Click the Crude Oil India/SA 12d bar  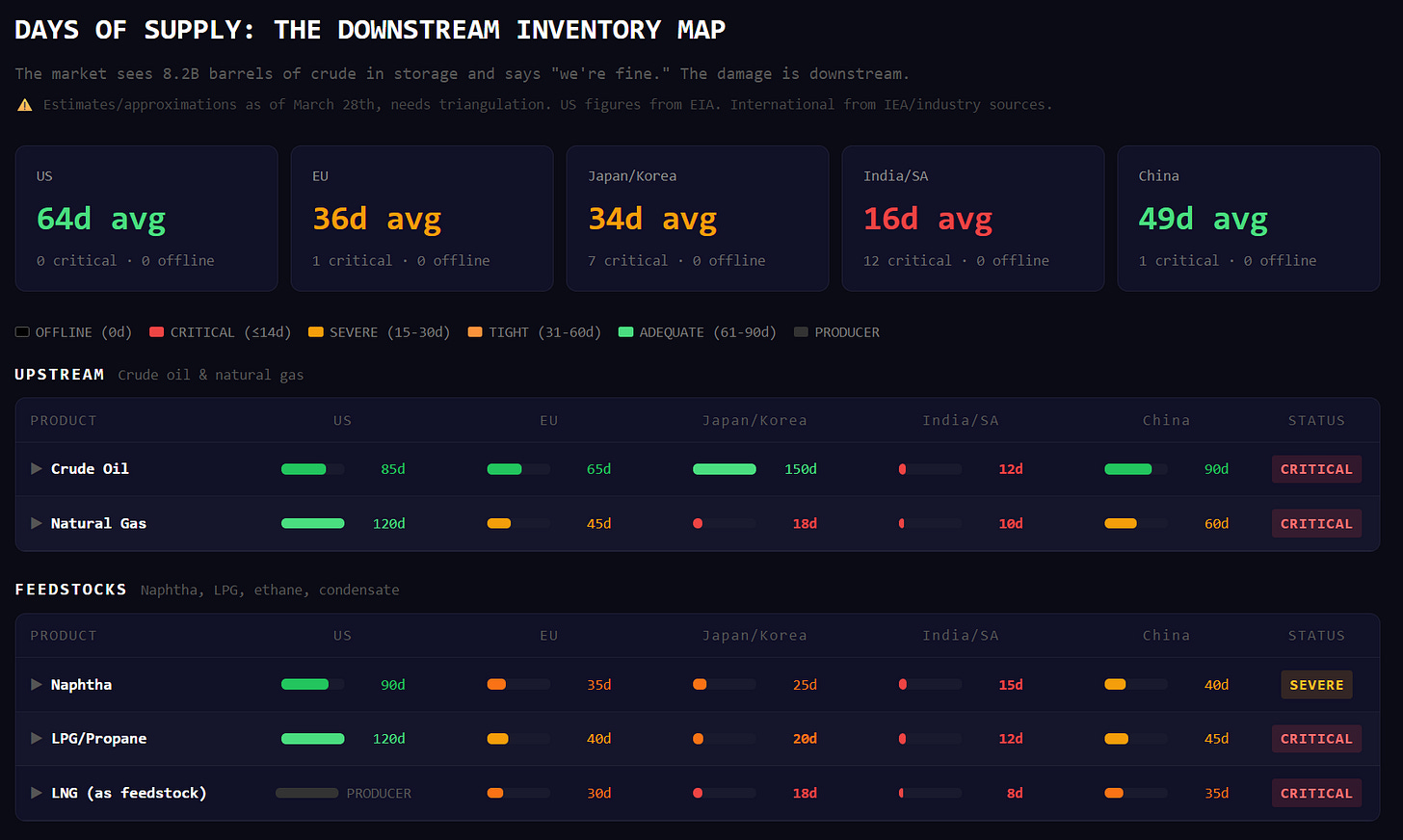(x=930, y=469)
